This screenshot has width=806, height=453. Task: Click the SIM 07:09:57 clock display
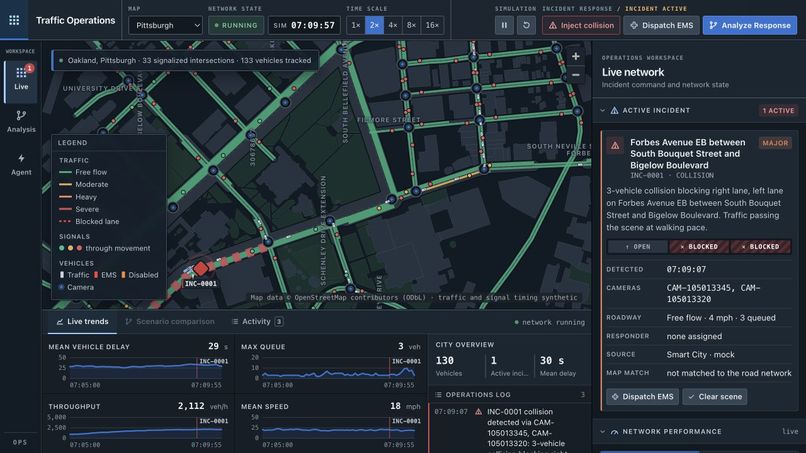click(304, 25)
